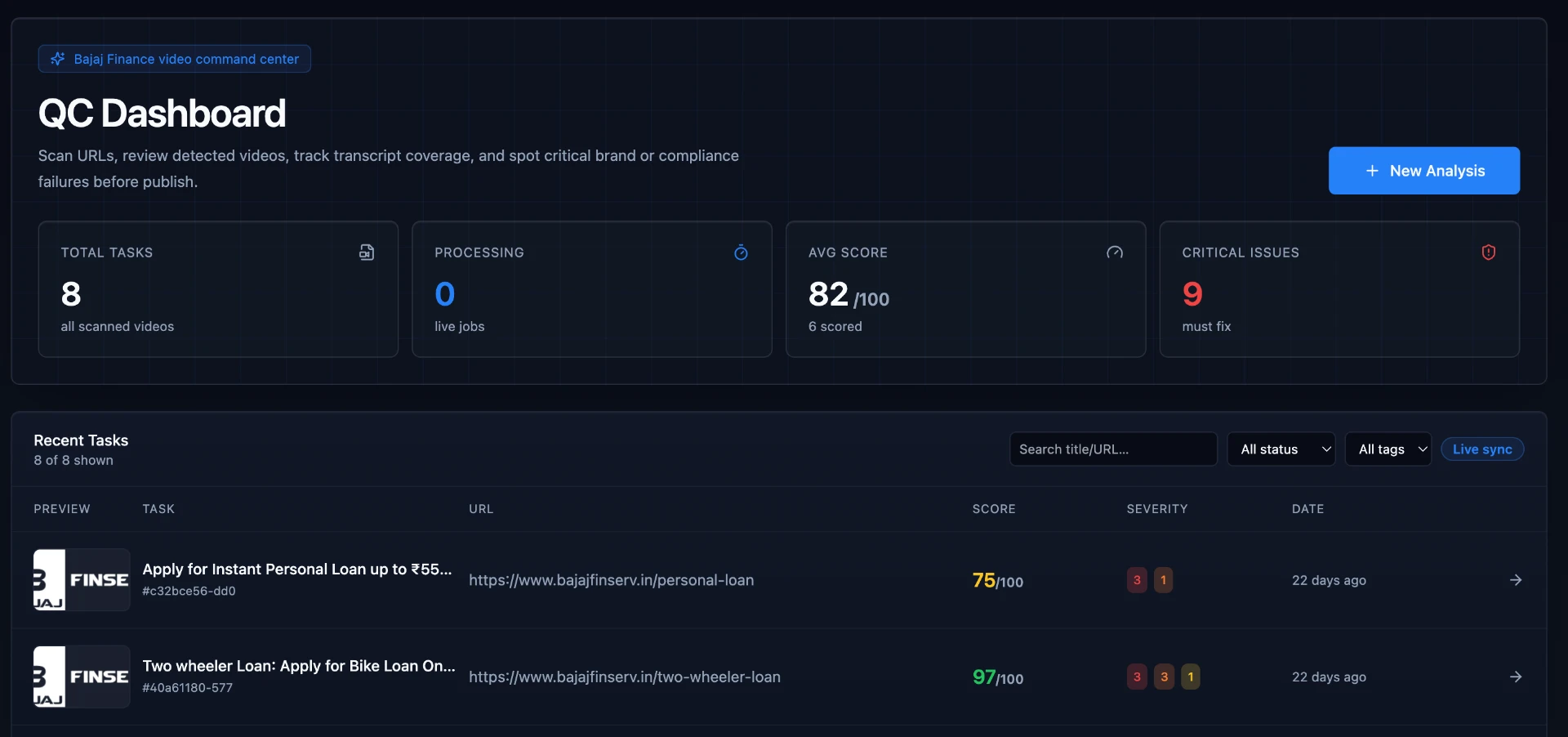Viewport: 1568px width, 737px height.
Task: Click '22 days ago' on two wheeler row
Action: pyautogui.click(x=1329, y=677)
